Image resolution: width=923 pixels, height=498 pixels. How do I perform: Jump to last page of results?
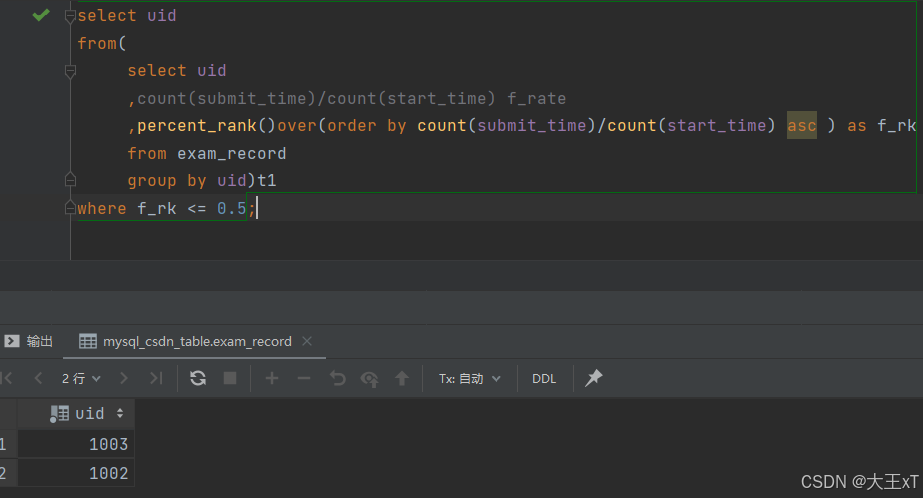coord(155,378)
